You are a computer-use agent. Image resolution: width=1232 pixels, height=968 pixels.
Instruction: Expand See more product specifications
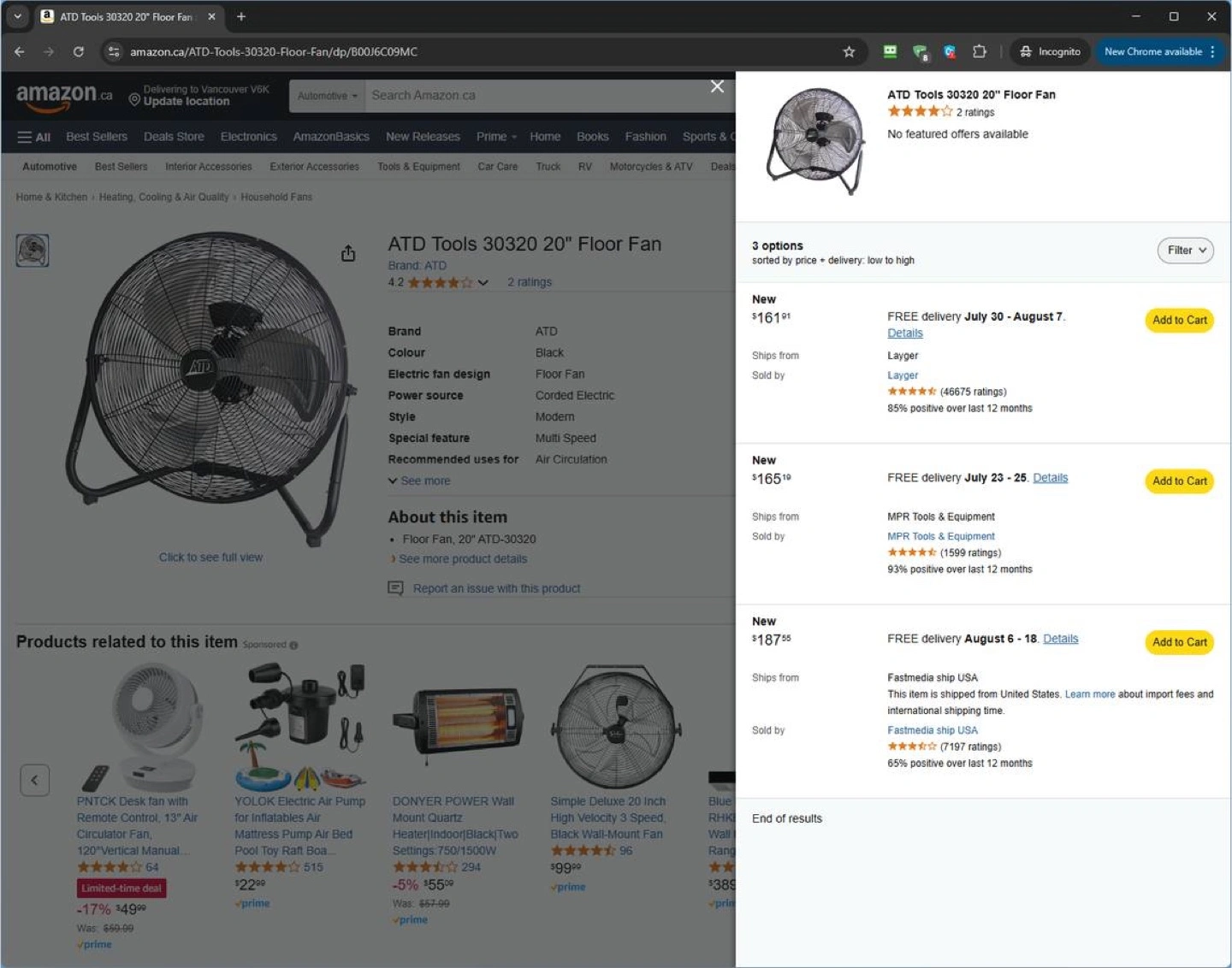[419, 481]
